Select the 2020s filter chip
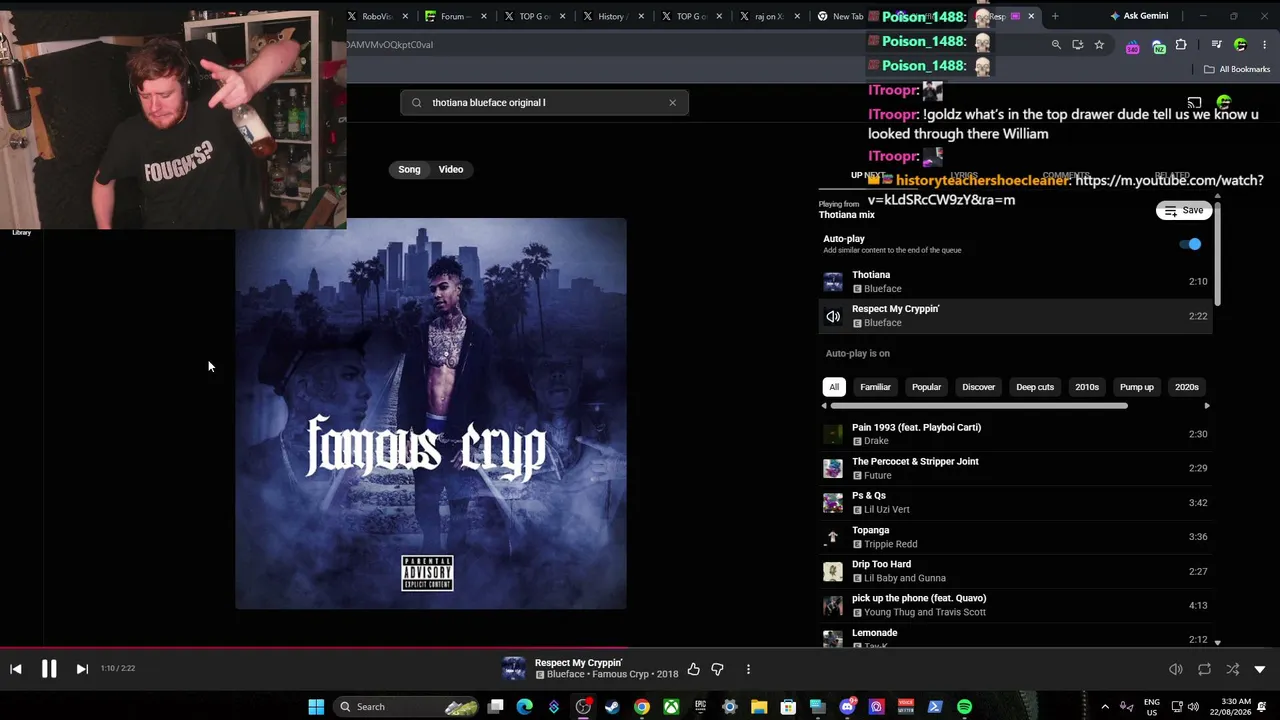 (1187, 387)
